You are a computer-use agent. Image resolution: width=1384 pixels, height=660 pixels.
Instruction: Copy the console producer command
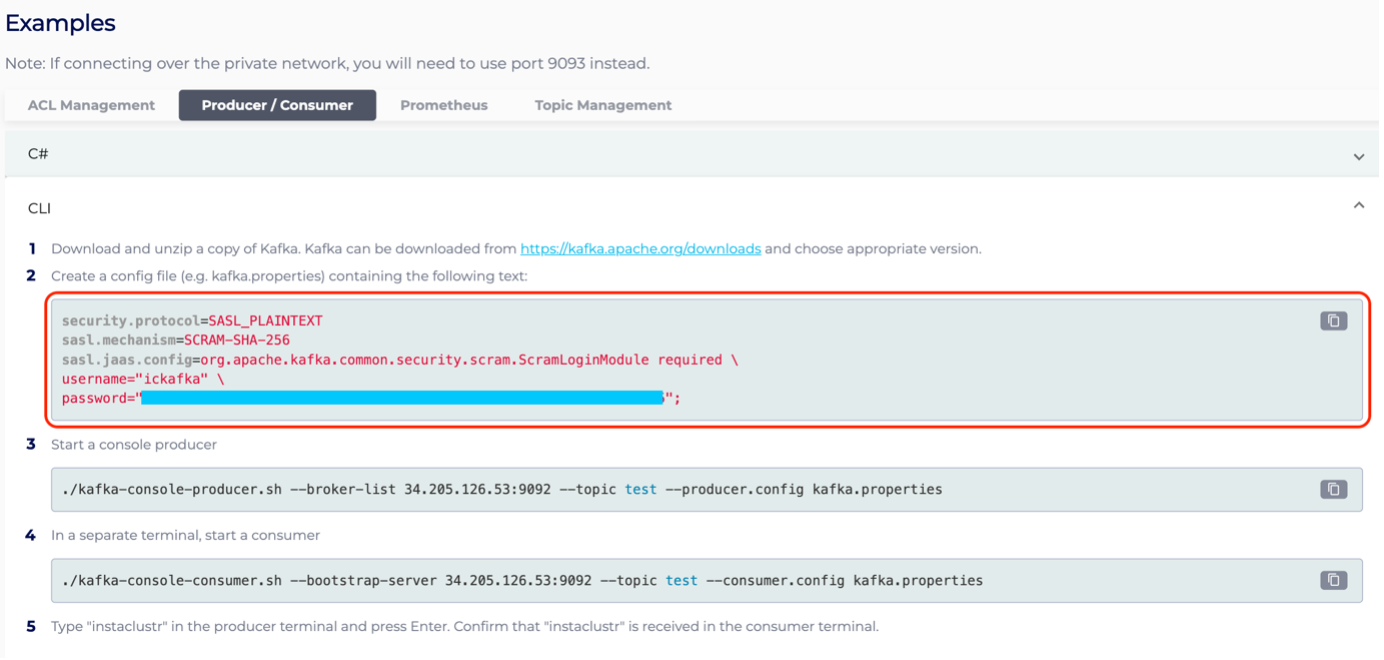coord(1333,489)
